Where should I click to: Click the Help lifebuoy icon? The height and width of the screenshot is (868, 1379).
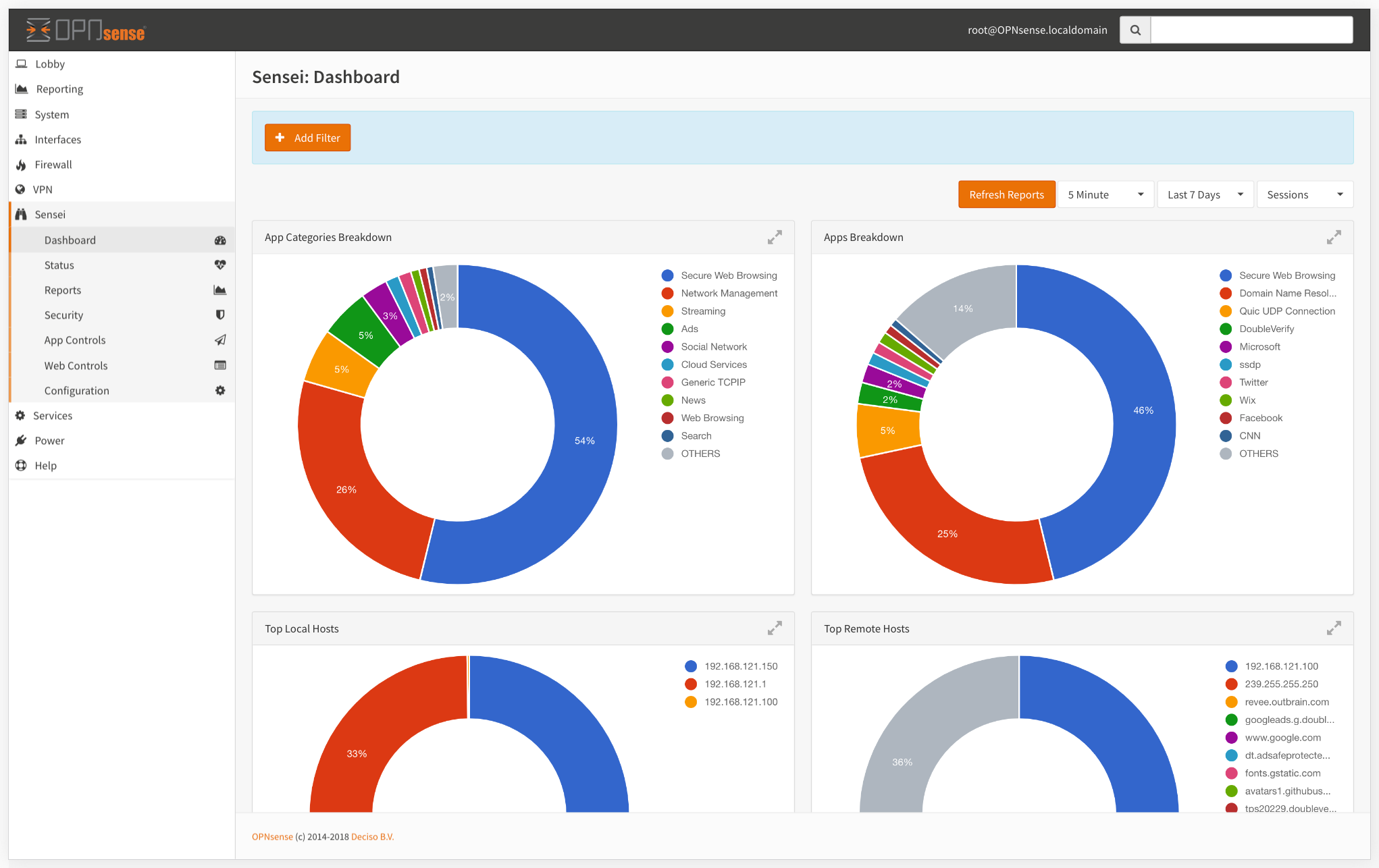pos(21,465)
